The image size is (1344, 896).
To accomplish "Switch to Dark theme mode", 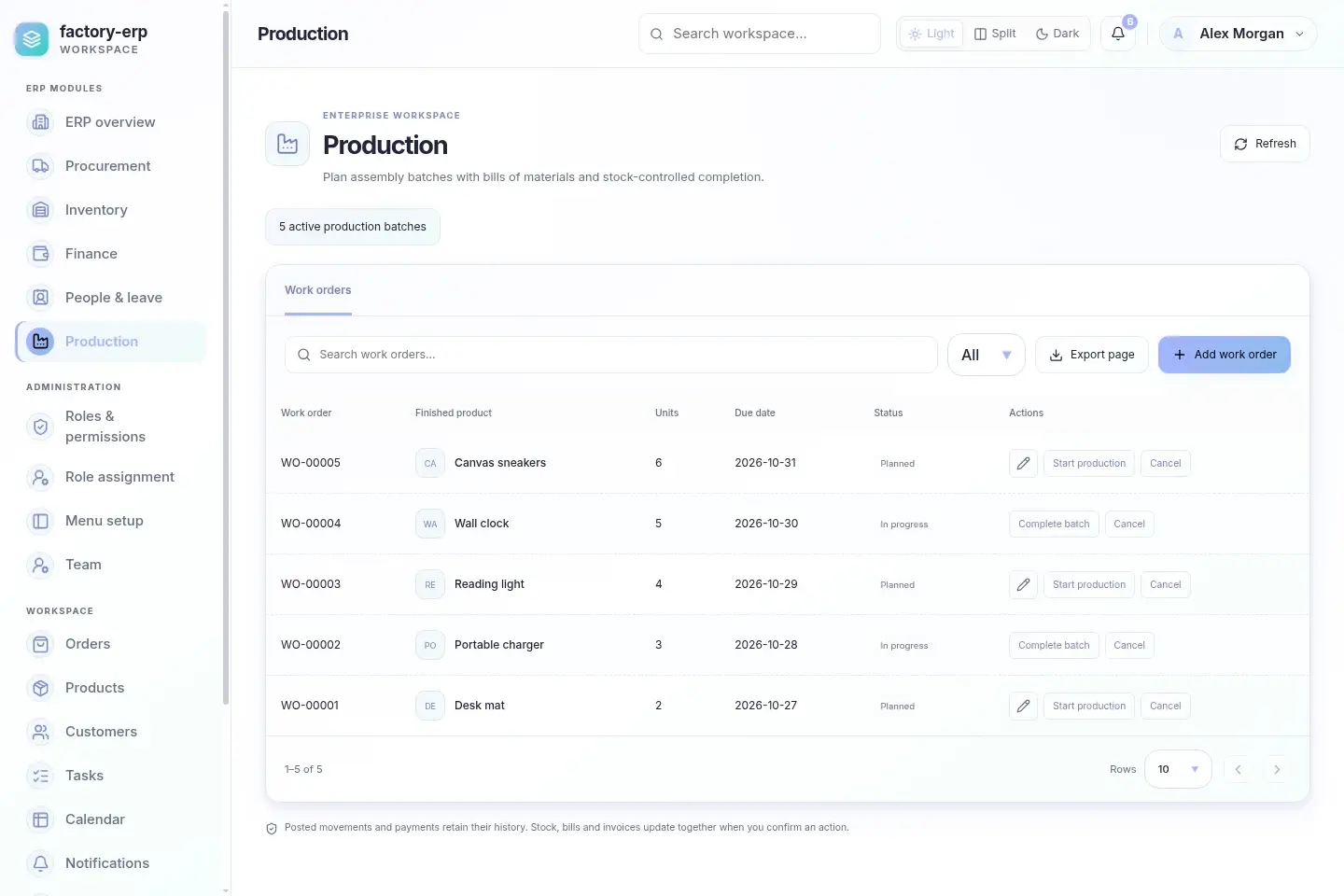I will point(1057,34).
